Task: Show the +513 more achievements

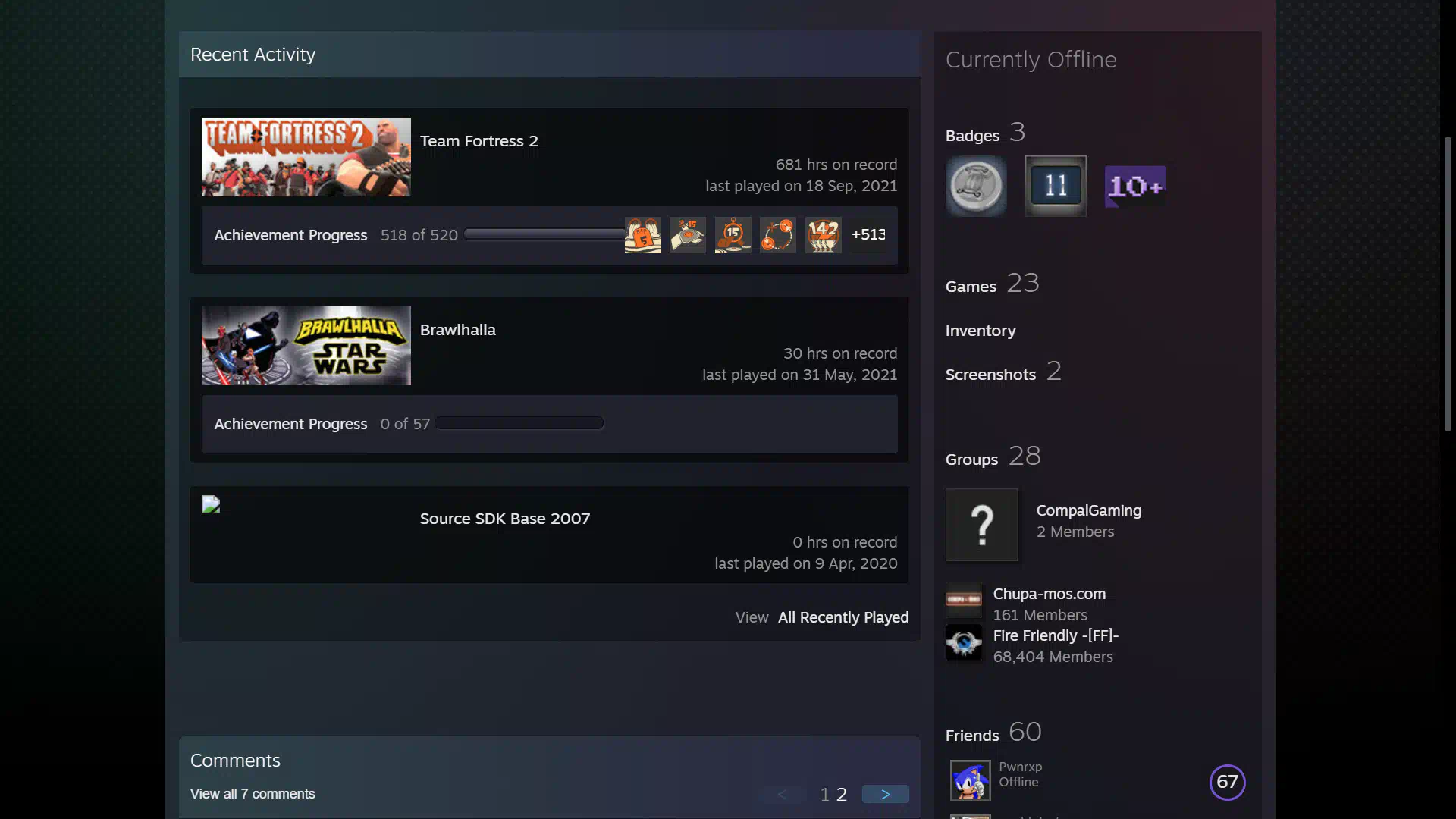Action: (868, 234)
